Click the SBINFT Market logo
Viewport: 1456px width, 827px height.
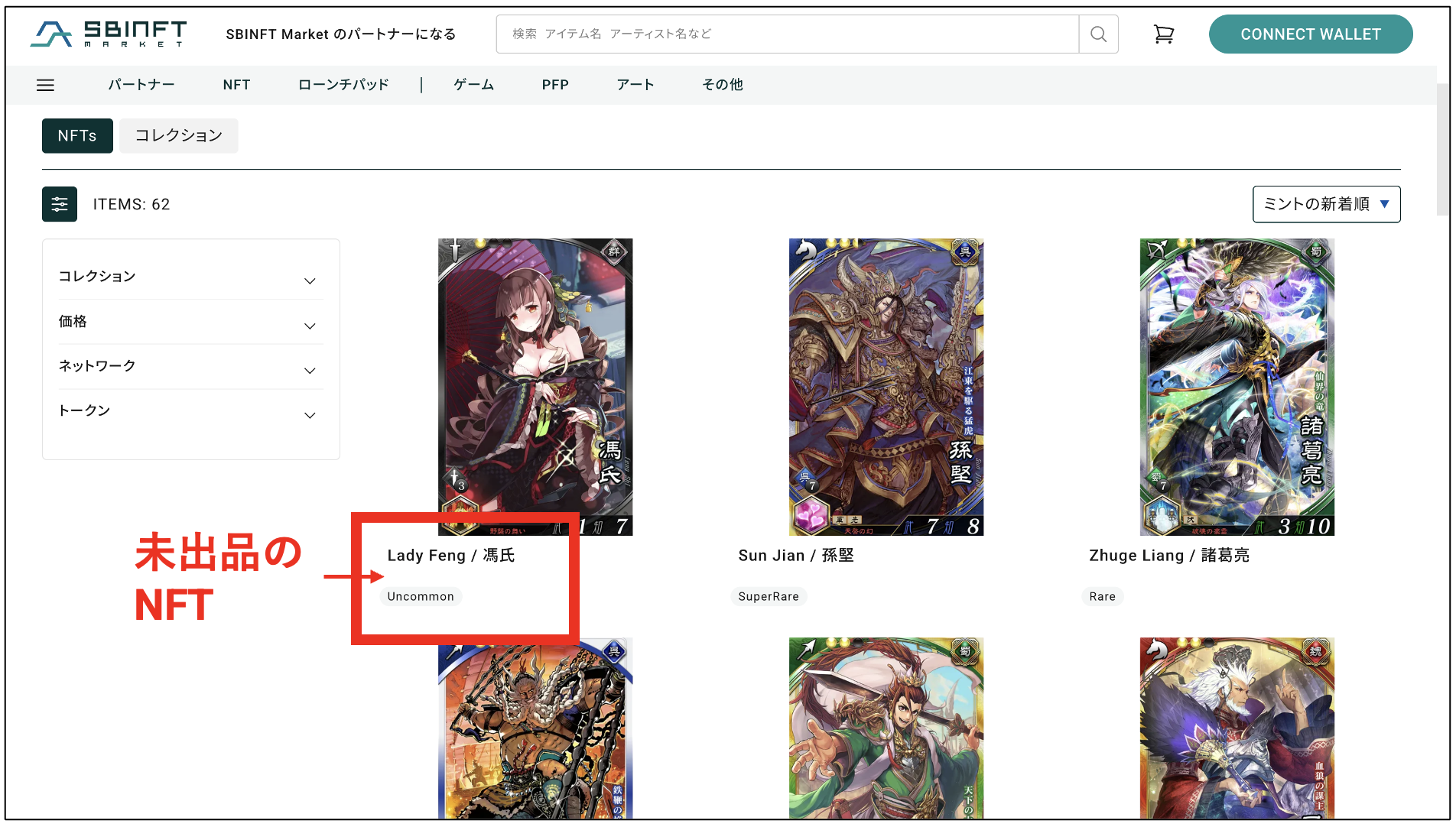pyautogui.click(x=109, y=34)
